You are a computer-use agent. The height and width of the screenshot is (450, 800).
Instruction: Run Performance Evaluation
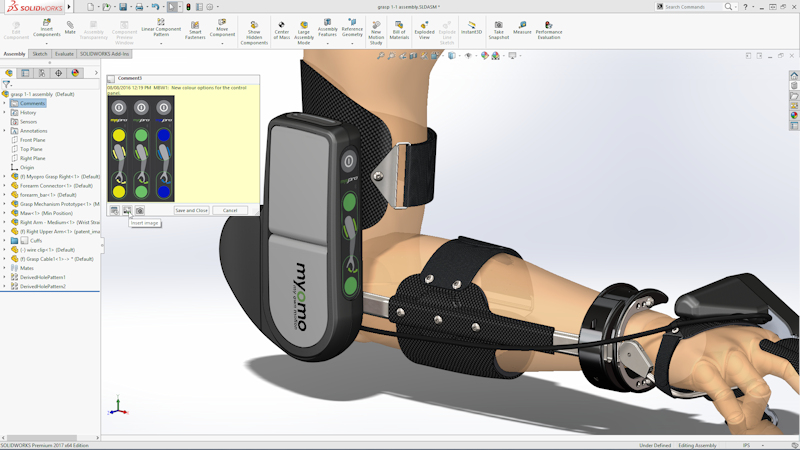point(549,31)
